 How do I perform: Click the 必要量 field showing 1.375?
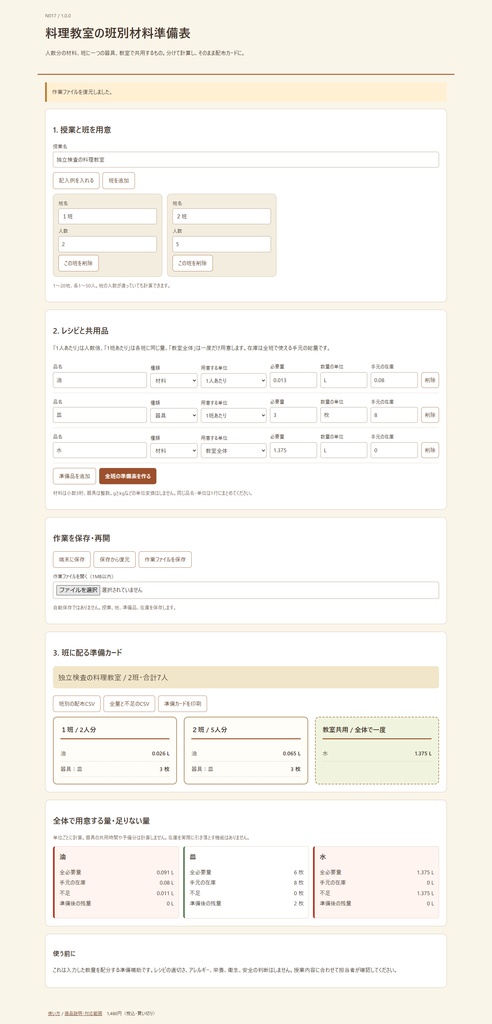293,450
